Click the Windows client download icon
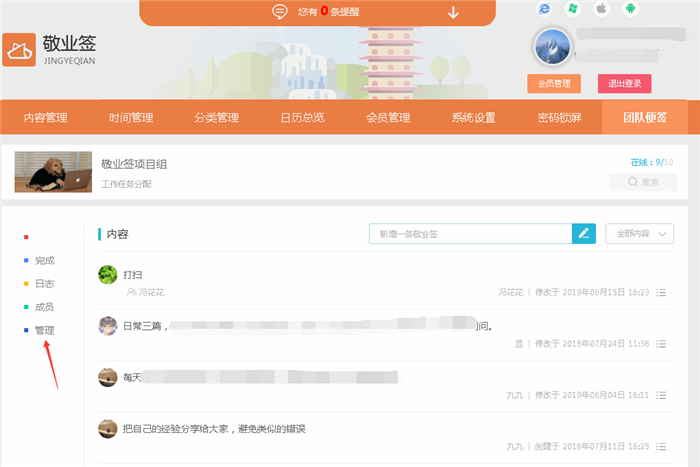This screenshot has width=700, height=467. tap(573, 8)
